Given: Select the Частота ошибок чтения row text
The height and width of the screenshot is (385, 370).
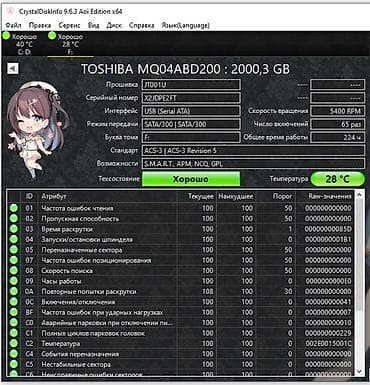Looking at the screenshot, I should click(x=77, y=208).
